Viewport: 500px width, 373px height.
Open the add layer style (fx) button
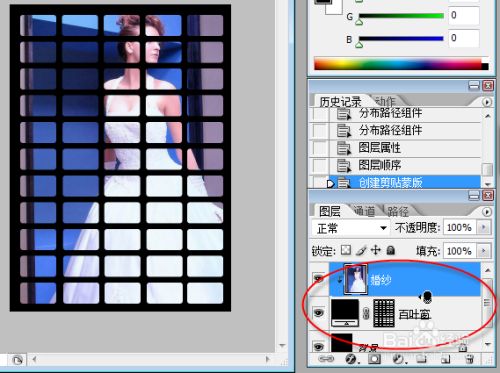tap(351, 359)
